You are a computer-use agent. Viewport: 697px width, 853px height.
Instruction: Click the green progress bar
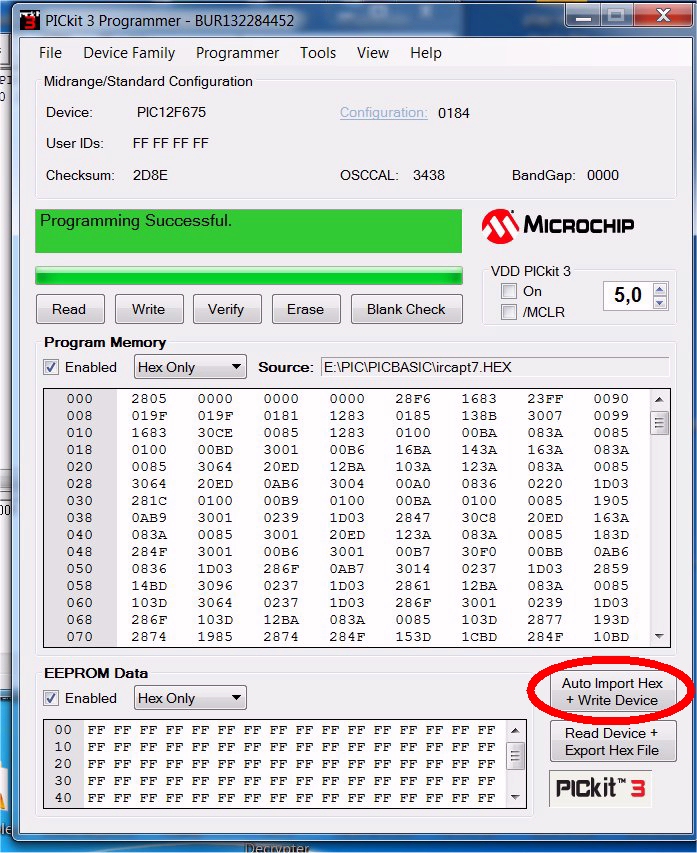(x=249, y=276)
